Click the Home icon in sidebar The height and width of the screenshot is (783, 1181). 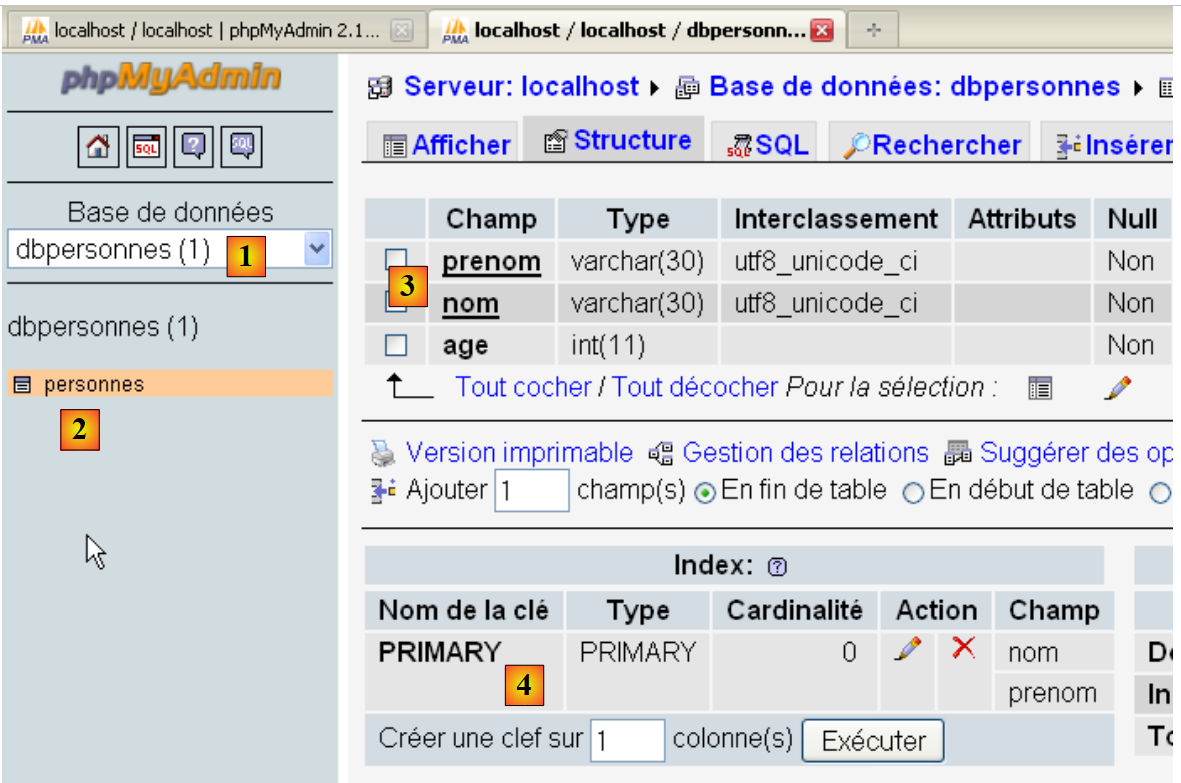coord(97,147)
